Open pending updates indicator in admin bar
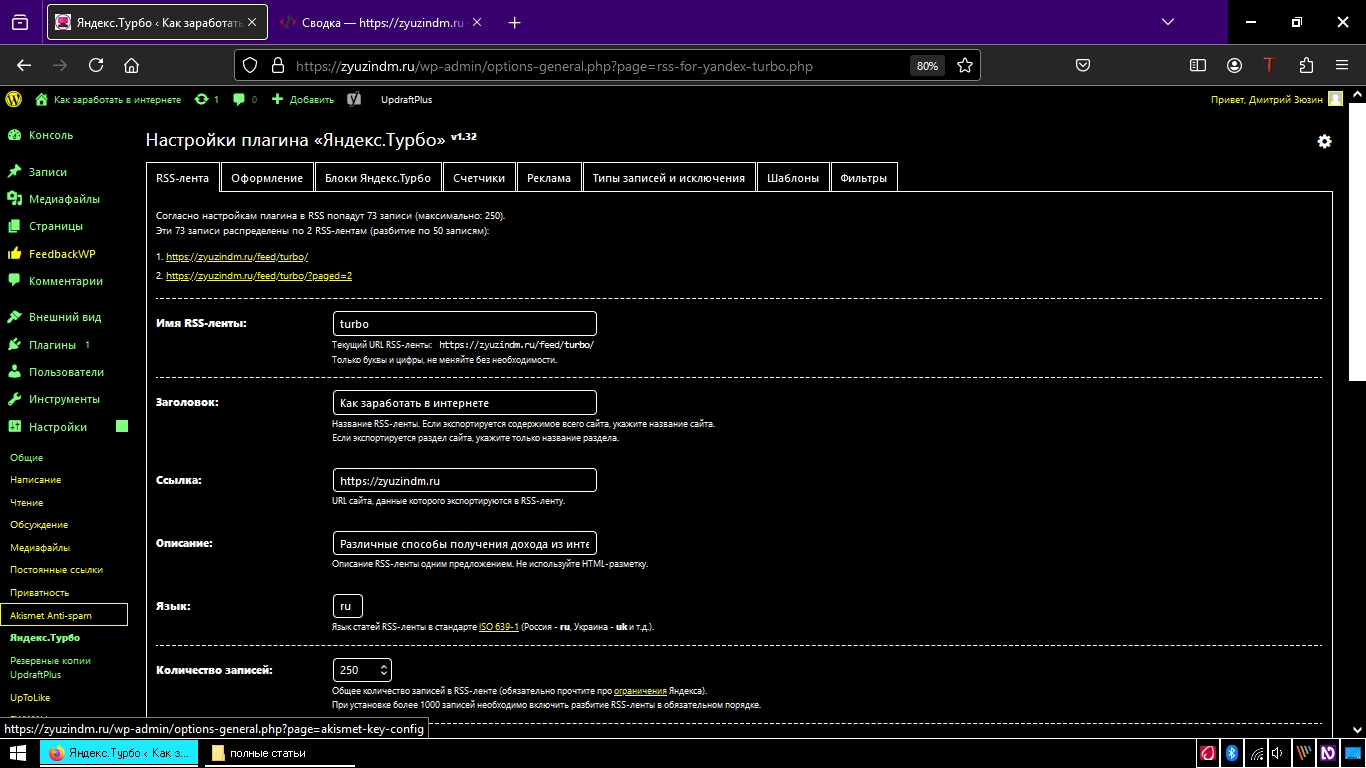This screenshot has height=768, width=1366. 207,99
